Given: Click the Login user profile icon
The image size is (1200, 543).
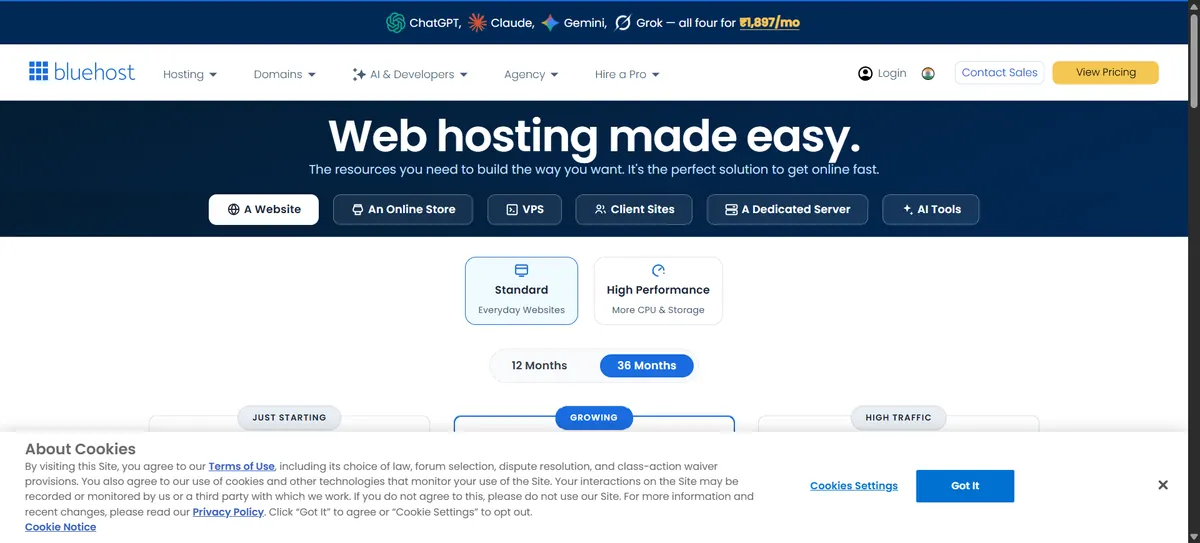Looking at the screenshot, I should (x=866, y=73).
